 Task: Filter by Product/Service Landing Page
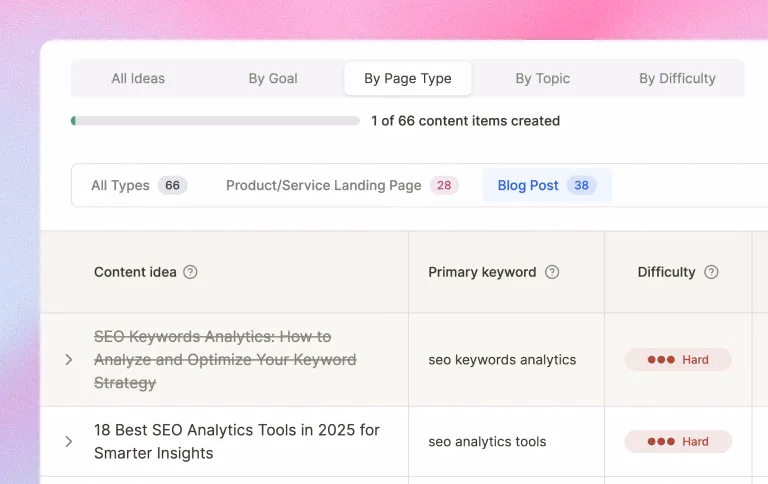(x=341, y=185)
